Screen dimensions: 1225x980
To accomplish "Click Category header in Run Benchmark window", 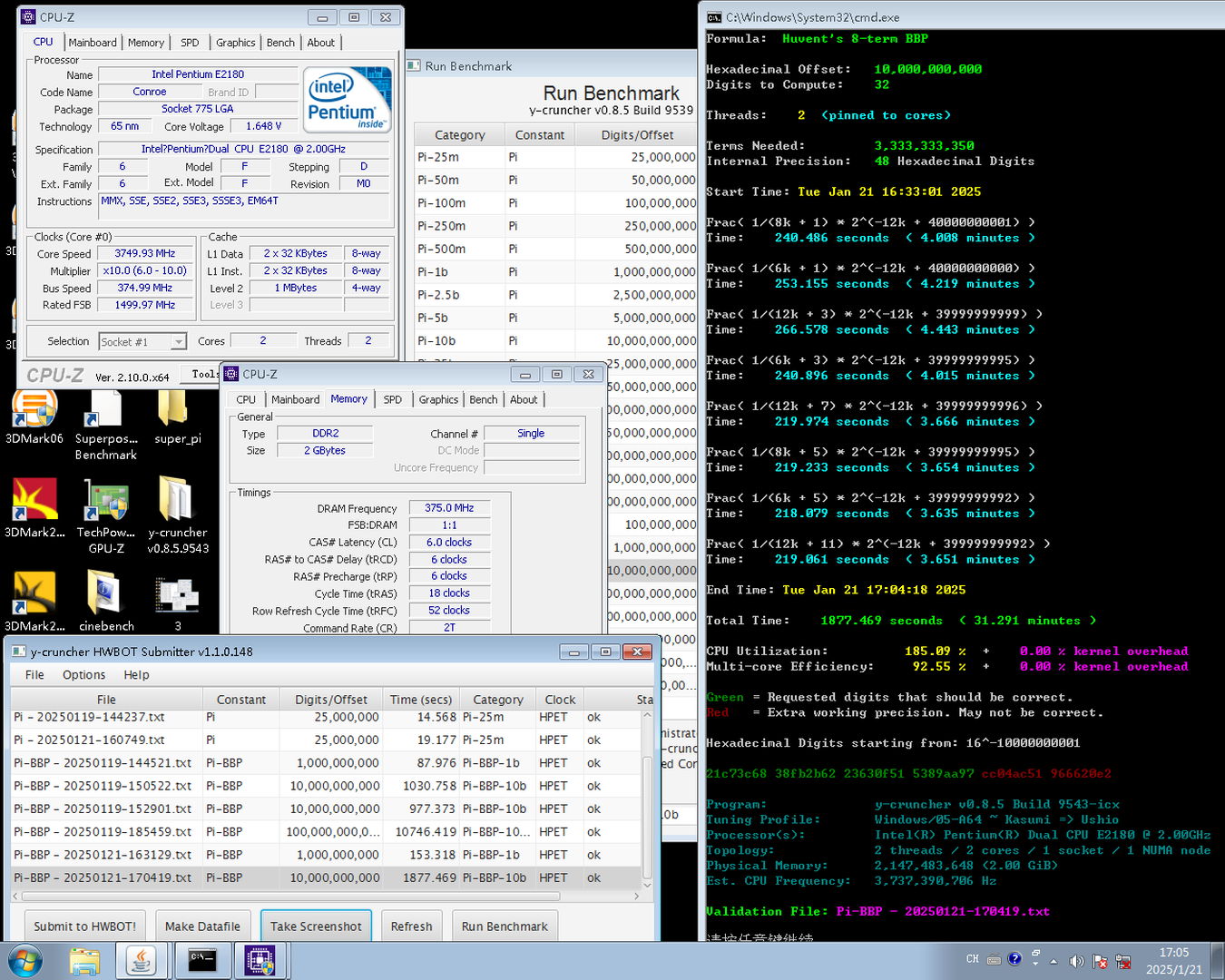I will click(x=459, y=135).
